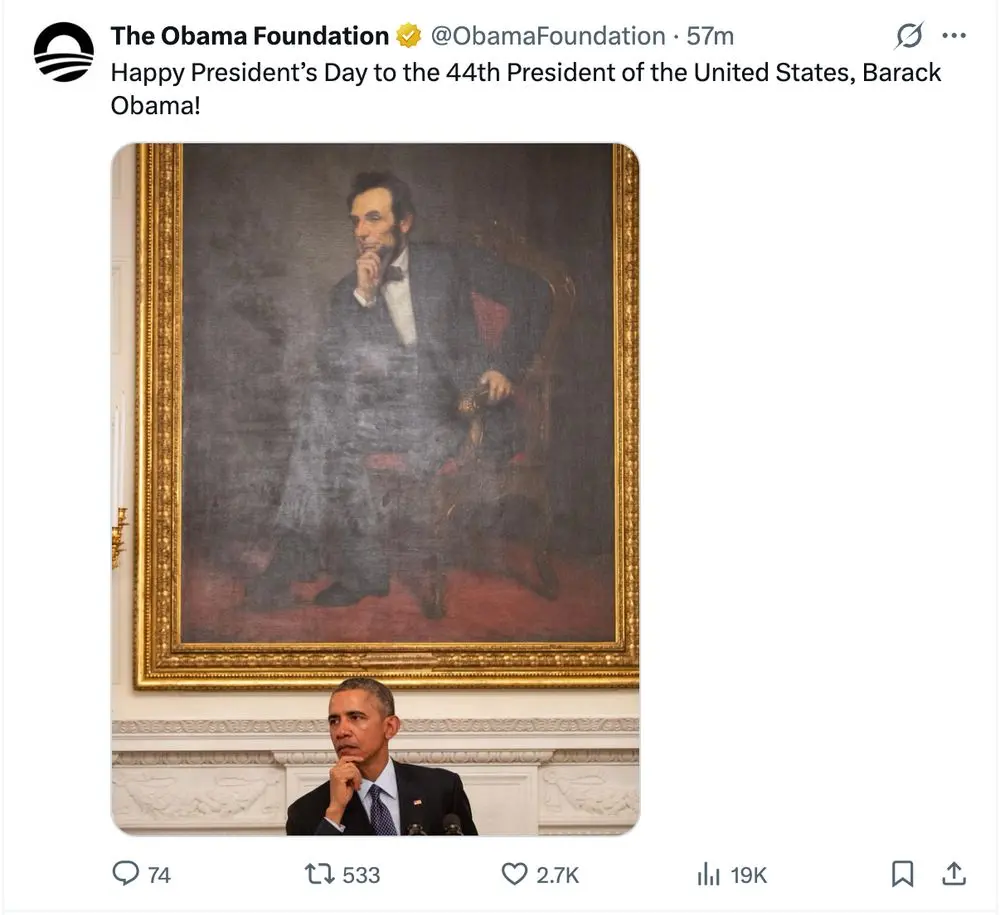The width and height of the screenshot is (1000, 915).
Task: Bookmark this Obama Foundation post
Action: coord(902,874)
